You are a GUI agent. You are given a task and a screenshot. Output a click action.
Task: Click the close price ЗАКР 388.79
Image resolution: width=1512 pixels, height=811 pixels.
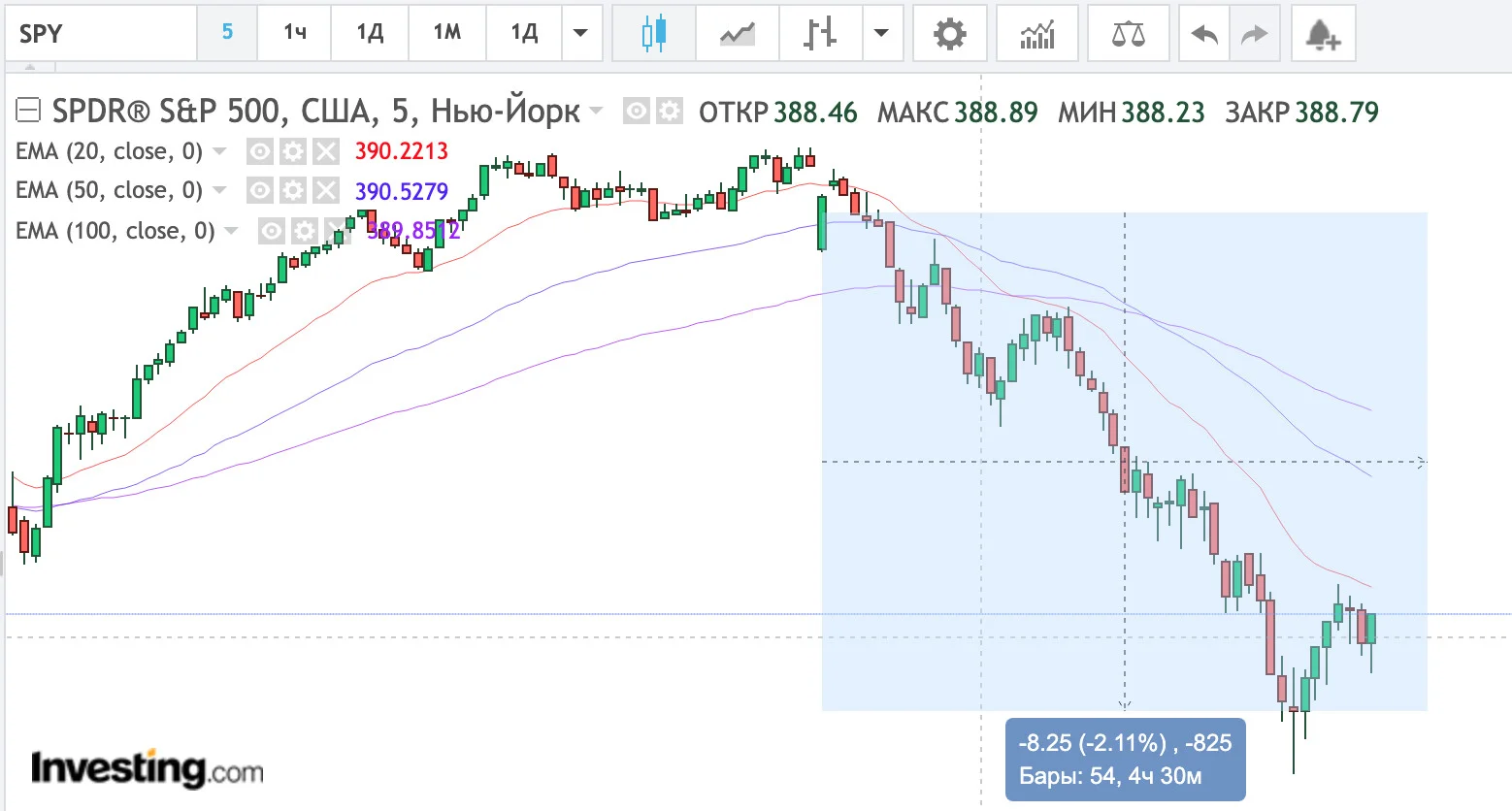point(1302,113)
